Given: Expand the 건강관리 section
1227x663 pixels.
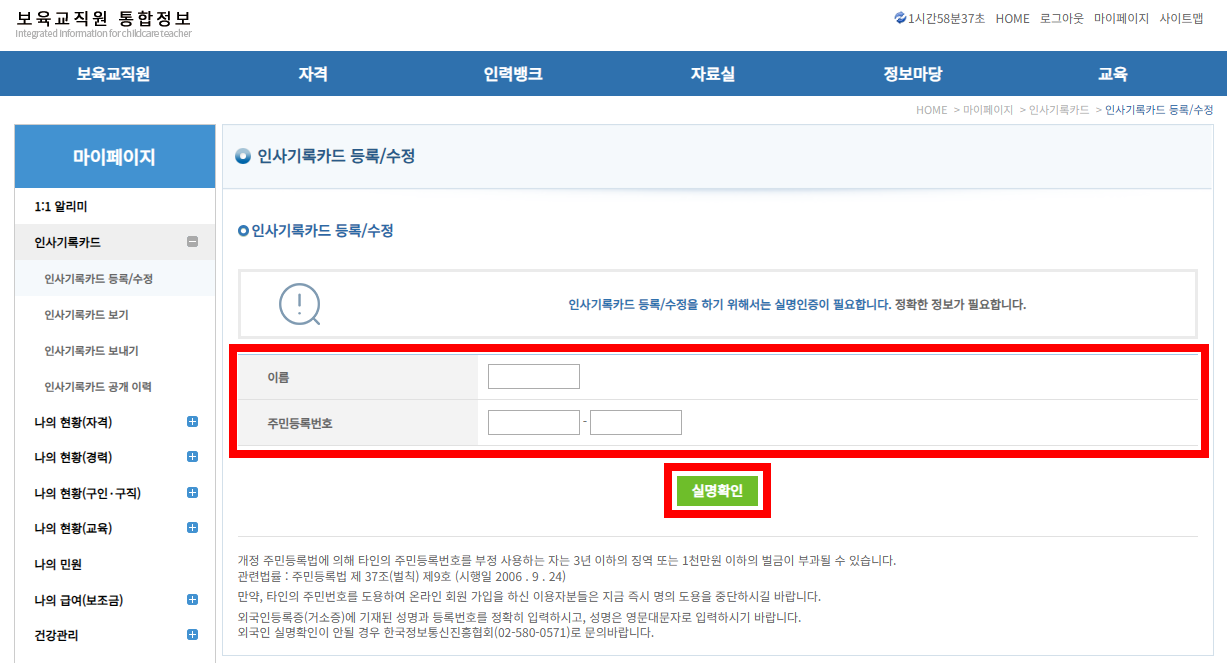Looking at the screenshot, I should (193, 634).
